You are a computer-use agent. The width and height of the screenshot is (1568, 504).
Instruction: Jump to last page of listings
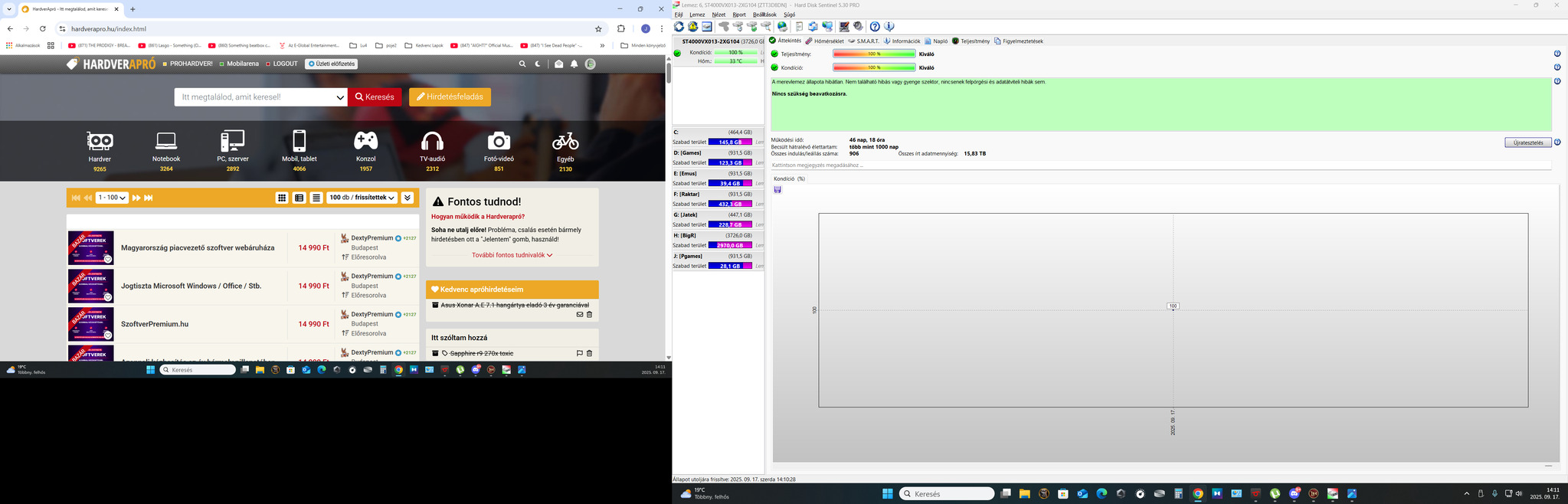click(x=149, y=198)
